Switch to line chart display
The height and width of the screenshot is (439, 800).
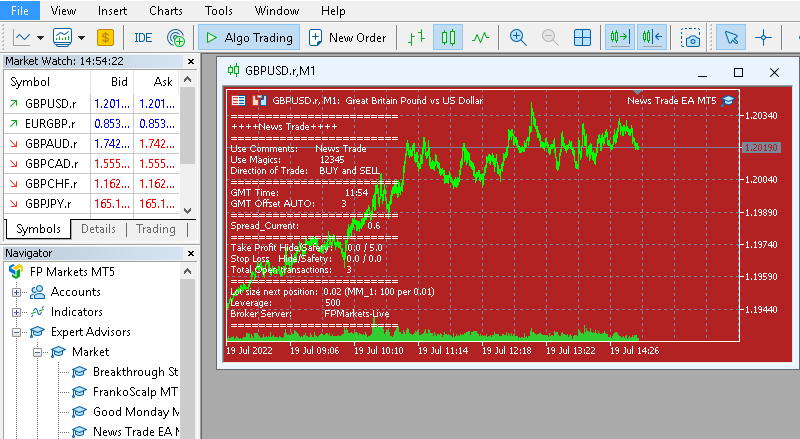pyautogui.click(x=480, y=37)
